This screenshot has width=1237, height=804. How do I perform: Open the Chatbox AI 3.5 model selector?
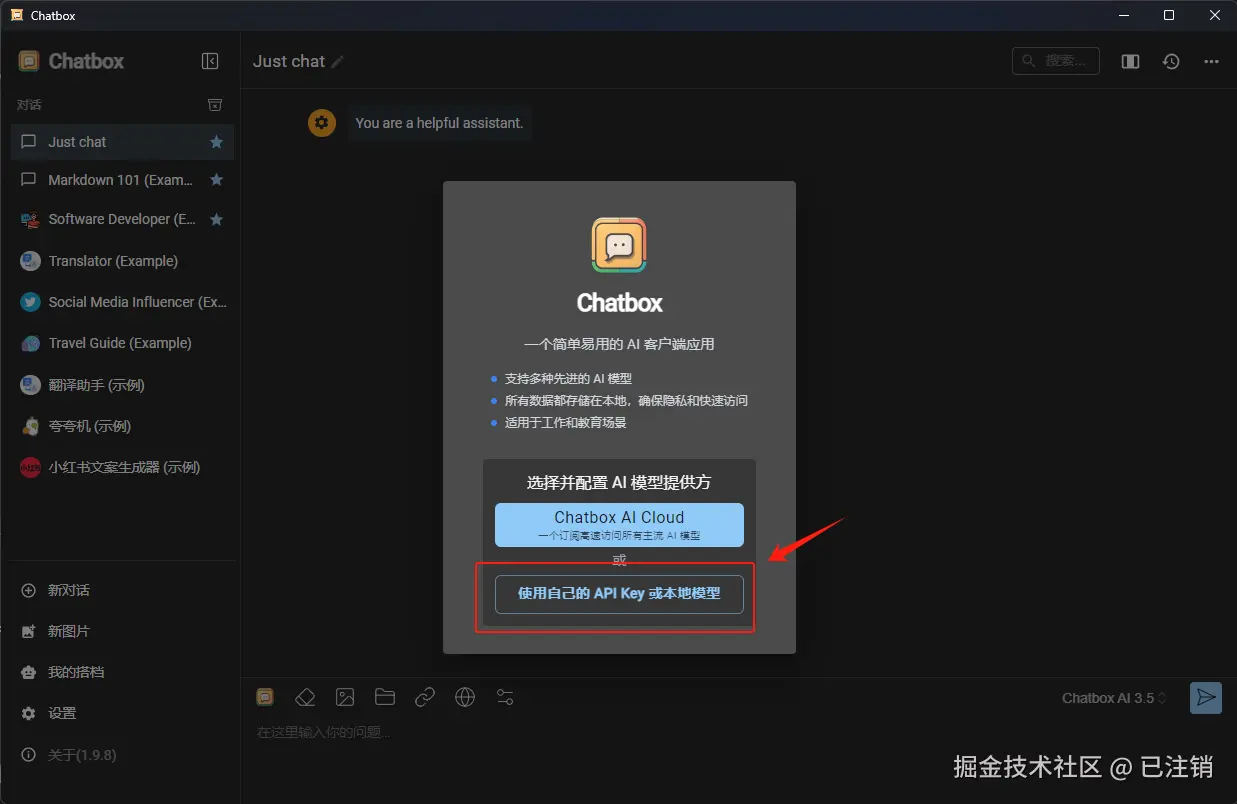[x=1114, y=698]
